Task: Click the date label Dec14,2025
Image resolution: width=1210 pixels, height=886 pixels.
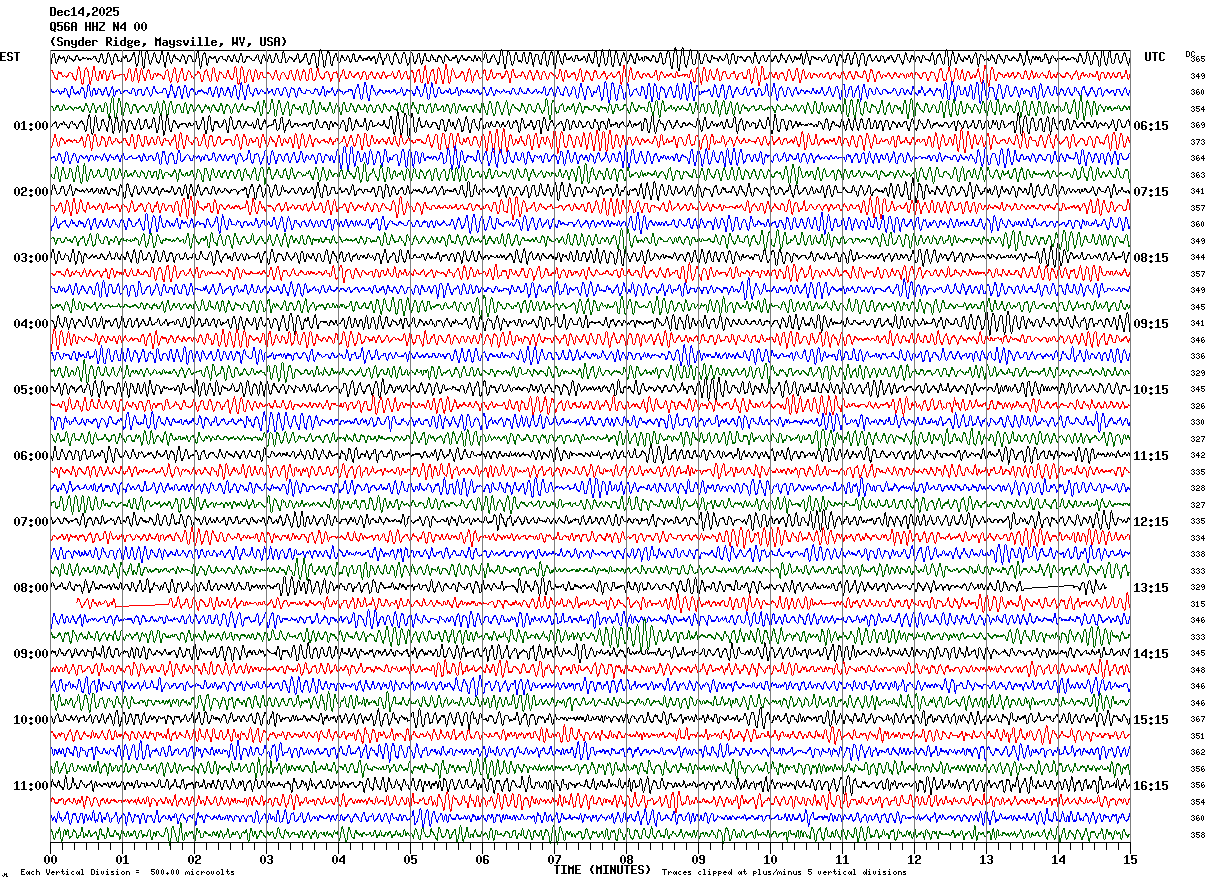Action: pyautogui.click(x=84, y=12)
